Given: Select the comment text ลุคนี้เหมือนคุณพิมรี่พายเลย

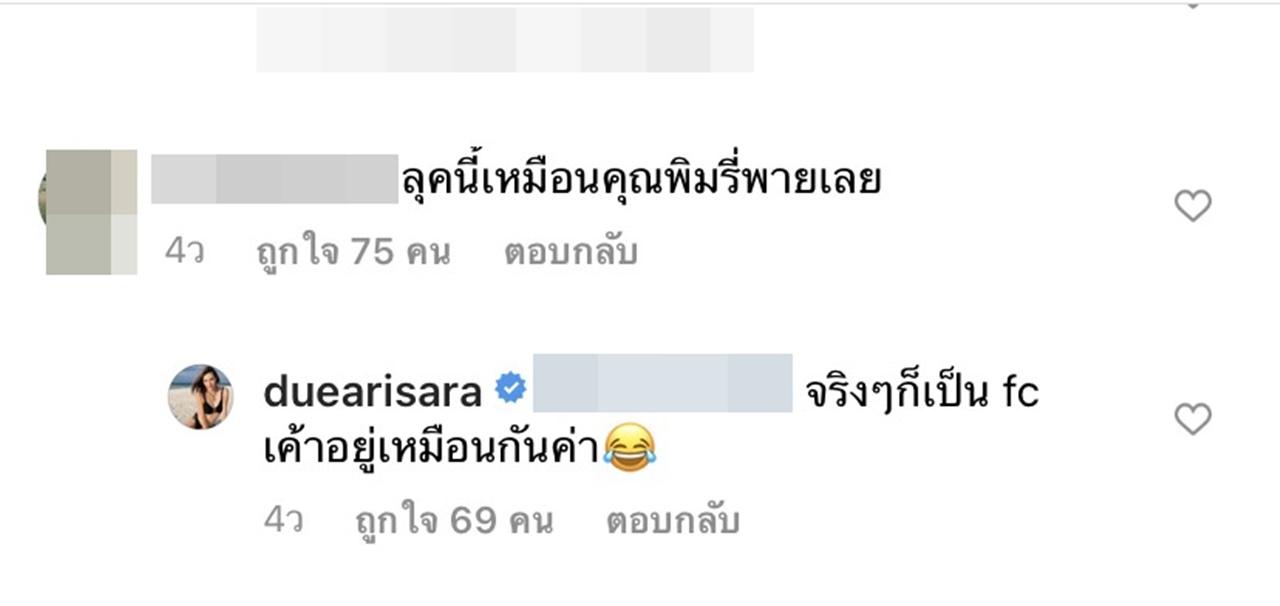Looking at the screenshot, I should tap(641, 179).
